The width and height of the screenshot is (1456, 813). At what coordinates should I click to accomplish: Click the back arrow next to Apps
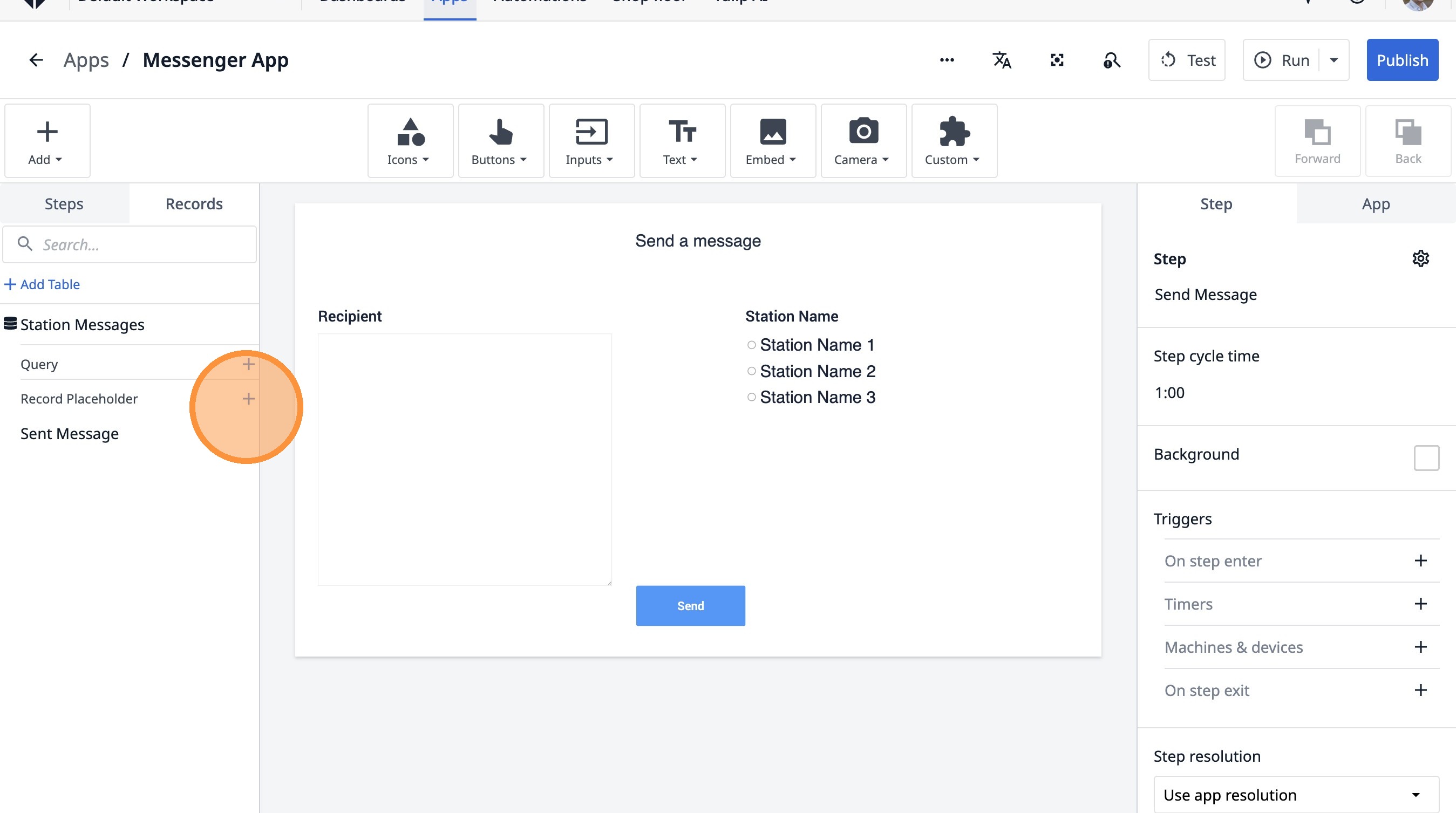click(x=36, y=60)
